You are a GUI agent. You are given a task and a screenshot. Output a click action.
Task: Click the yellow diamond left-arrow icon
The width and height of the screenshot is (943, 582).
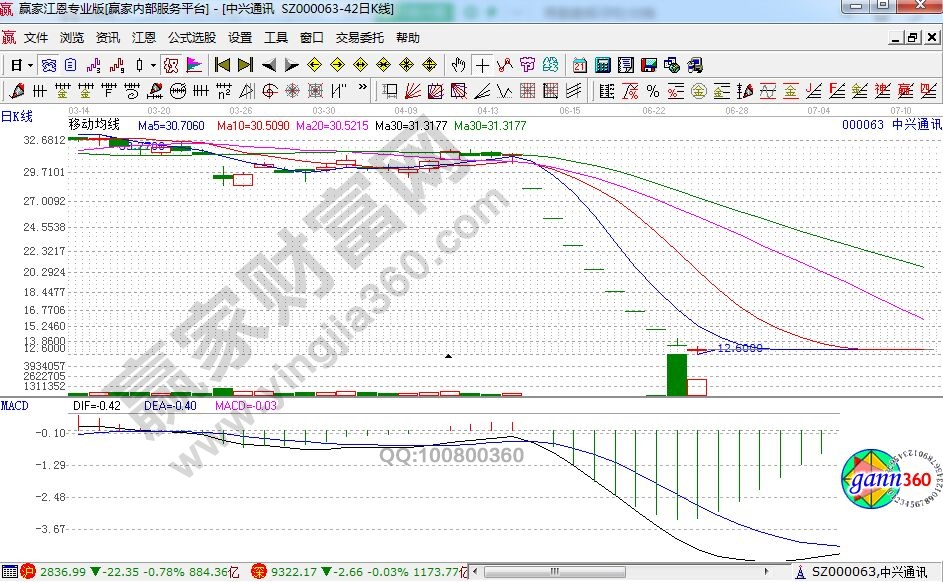click(x=314, y=65)
